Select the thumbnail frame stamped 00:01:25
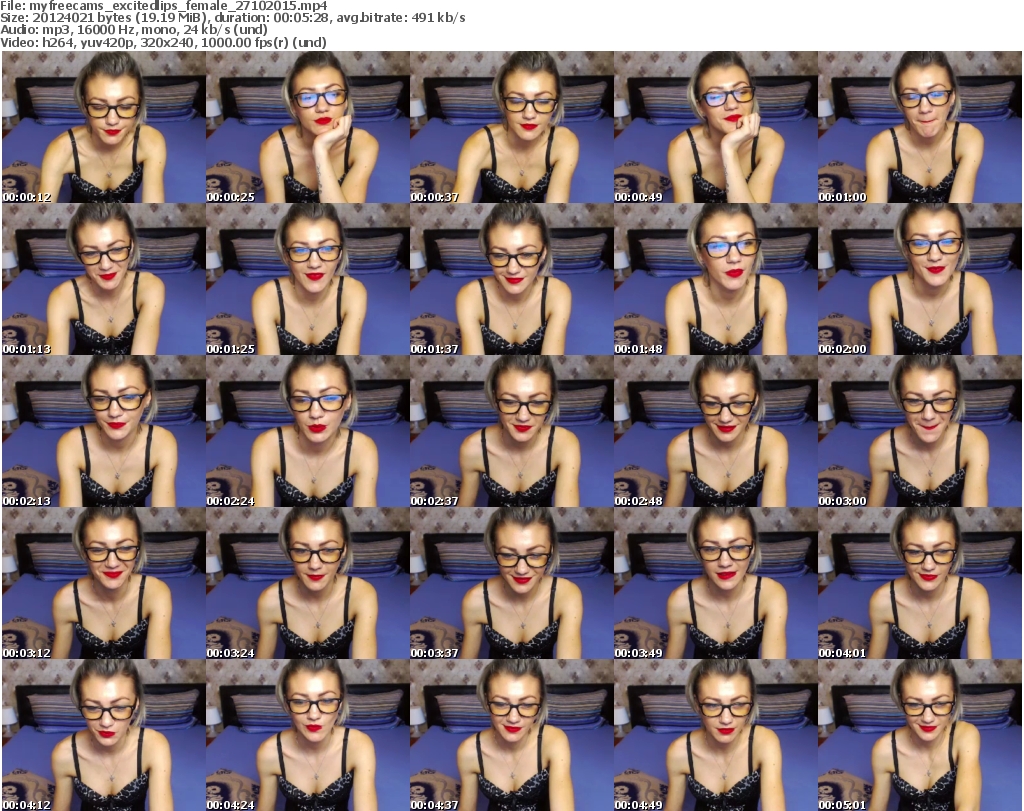The width and height of the screenshot is (1024, 811). (x=308, y=279)
